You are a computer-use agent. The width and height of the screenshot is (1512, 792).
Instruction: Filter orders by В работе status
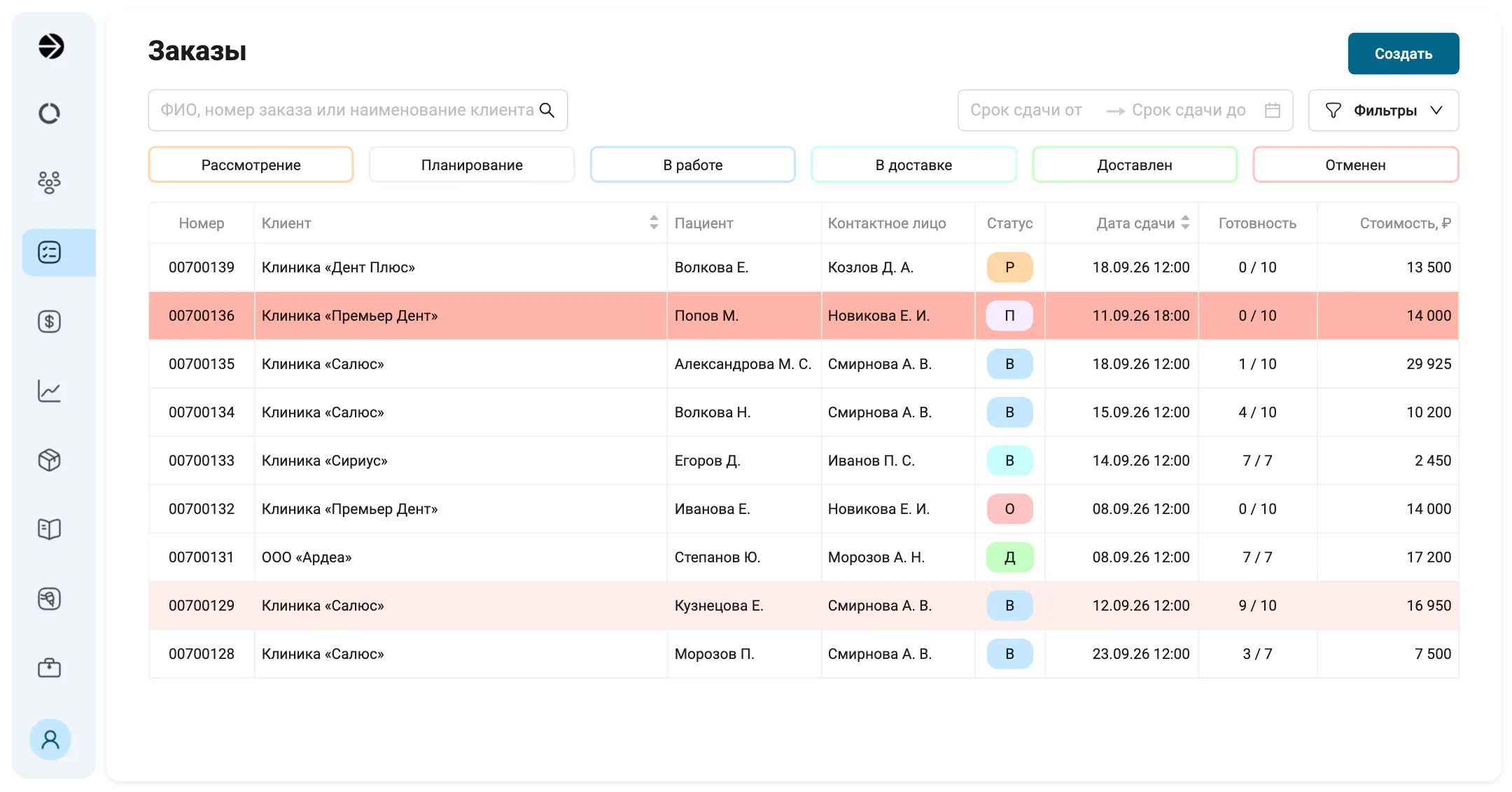[693, 165]
